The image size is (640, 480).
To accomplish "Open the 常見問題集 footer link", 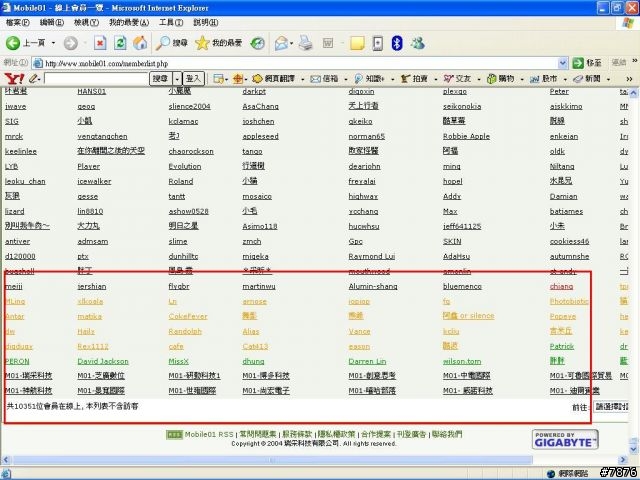I will coord(258,434).
